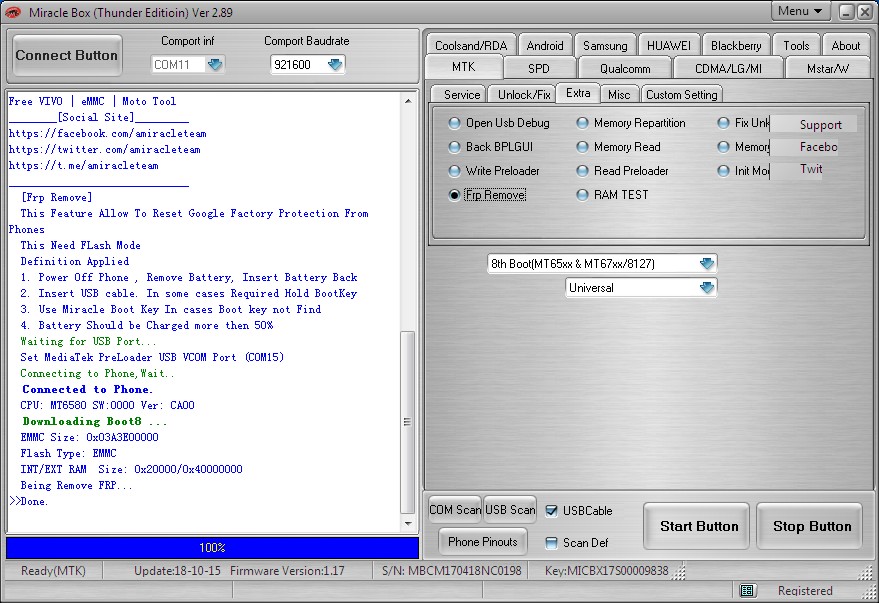Switch to the Qualcomm tab
The width and height of the screenshot is (879, 603).
point(625,68)
